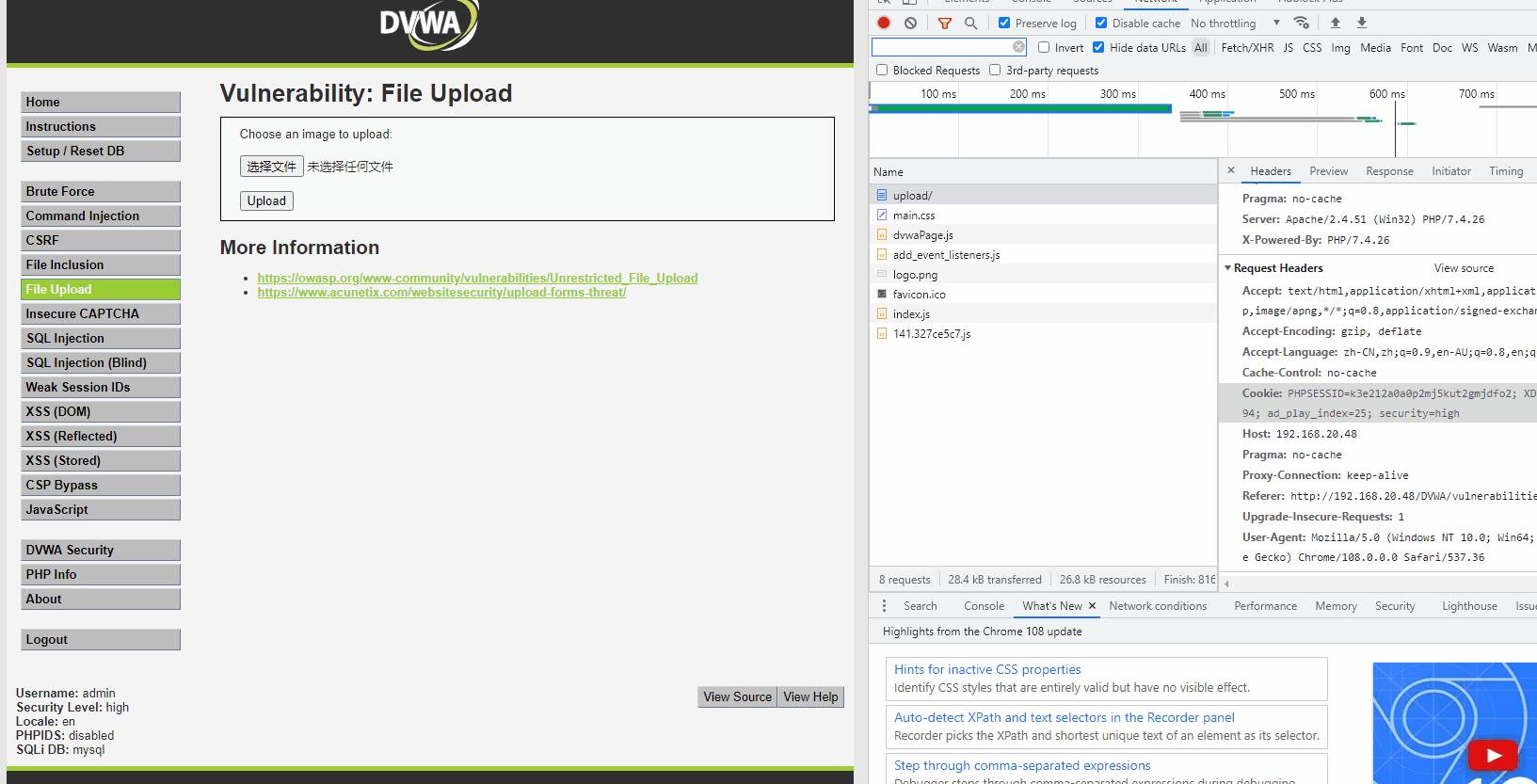Screen dimensions: 1537x784
Task: Select the Headers tab
Action: coord(1271,171)
